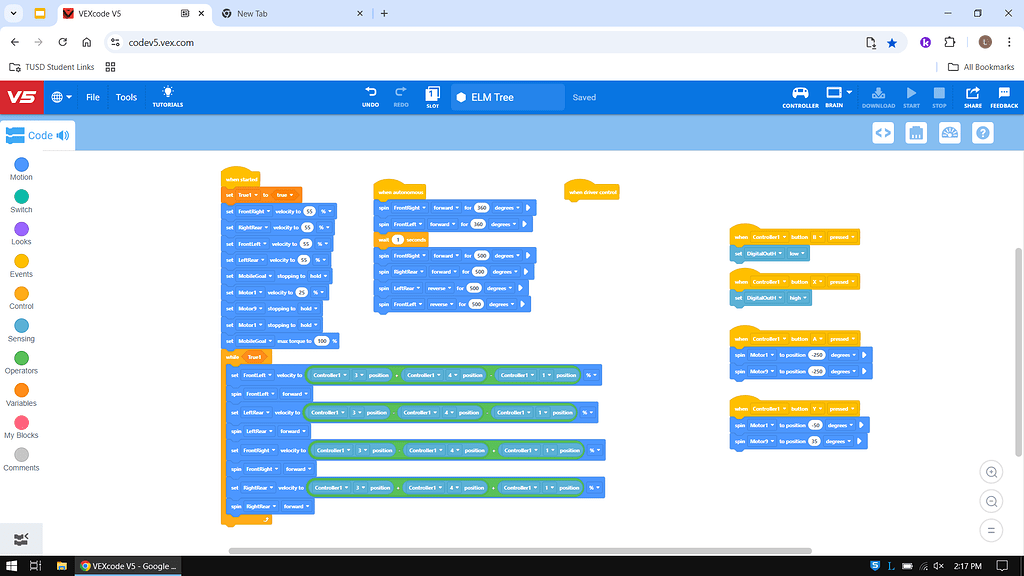Select the Motion block category
The height and width of the screenshot is (576, 1024).
21,169
